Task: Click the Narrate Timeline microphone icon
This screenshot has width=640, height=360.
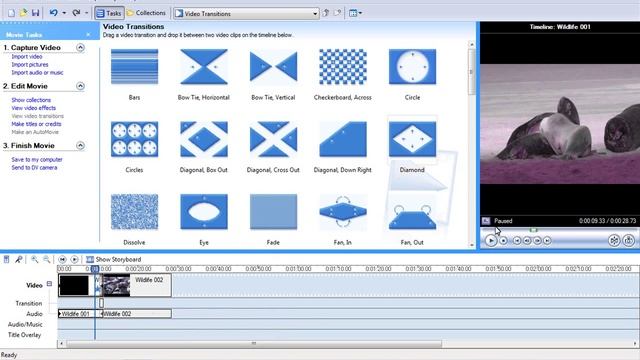Action: (x=19, y=260)
